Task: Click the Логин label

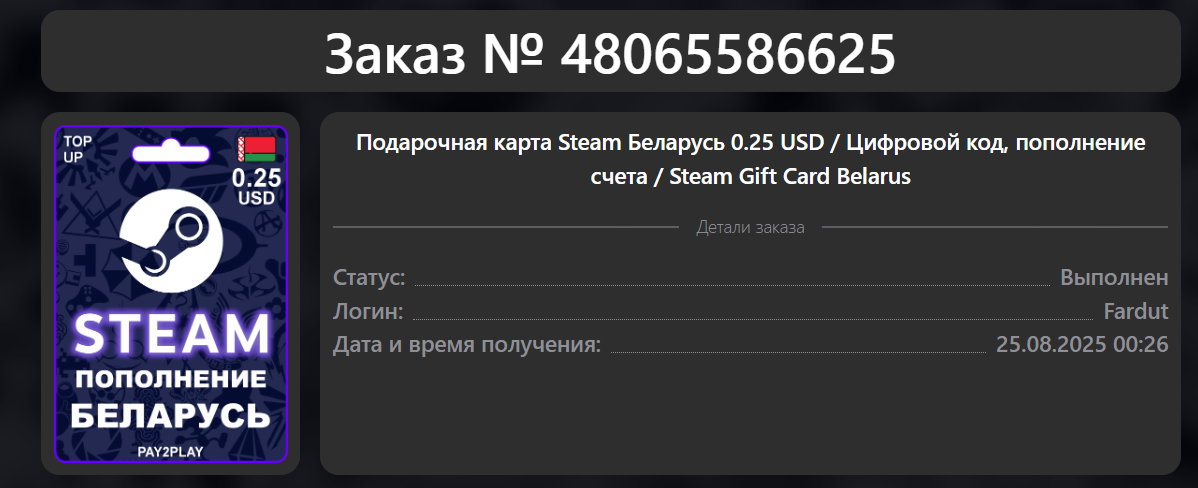Action: tap(368, 311)
